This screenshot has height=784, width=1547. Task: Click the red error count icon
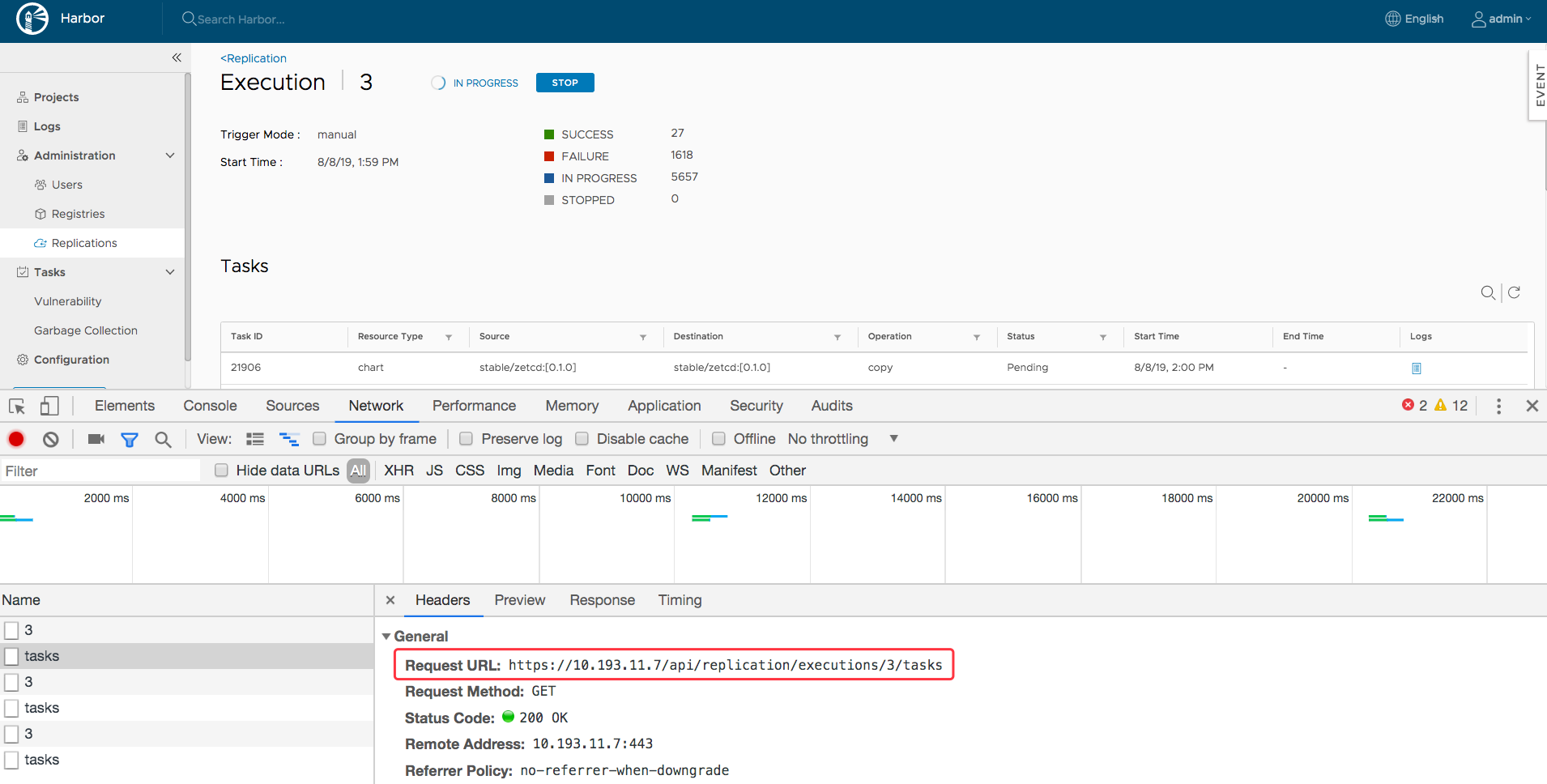click(1408, 405)
